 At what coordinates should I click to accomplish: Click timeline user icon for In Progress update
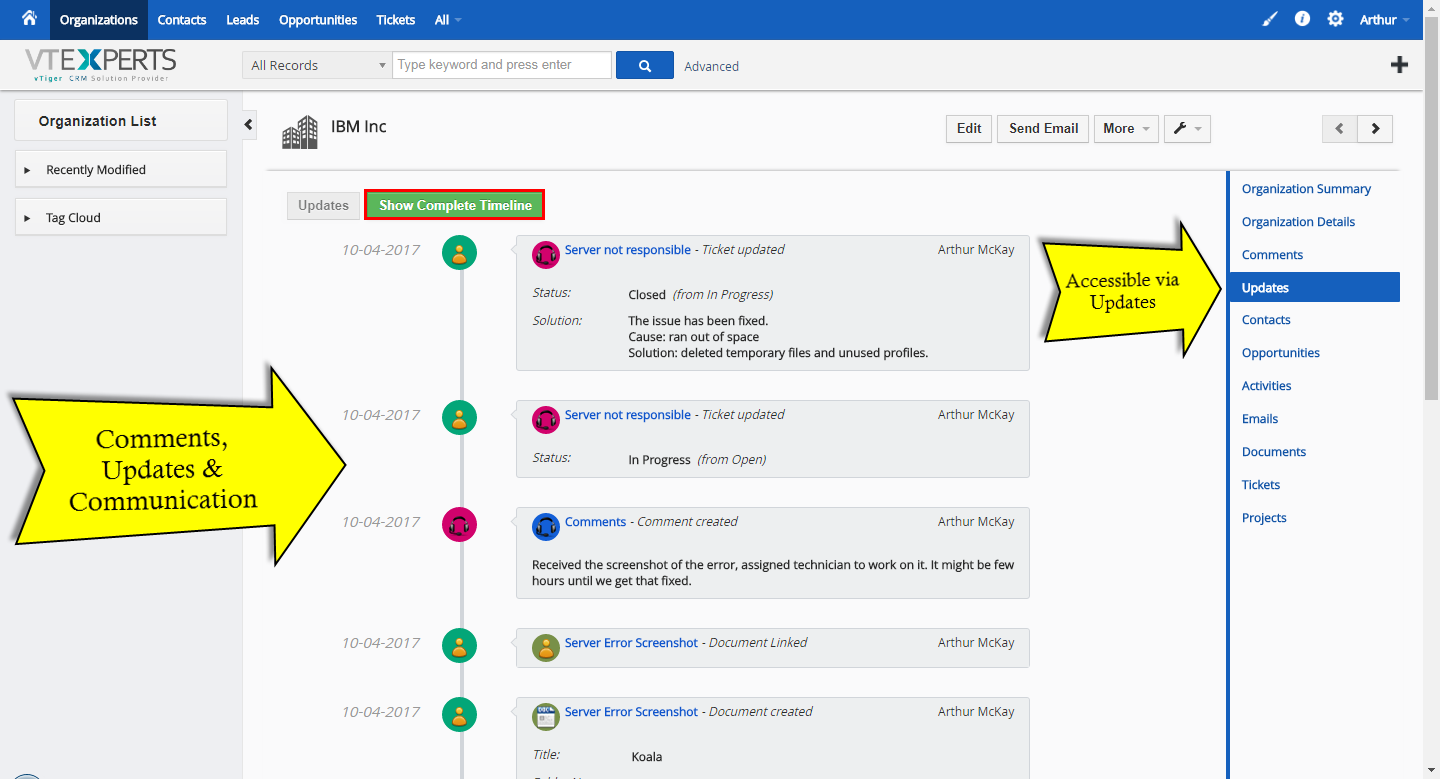459,417
